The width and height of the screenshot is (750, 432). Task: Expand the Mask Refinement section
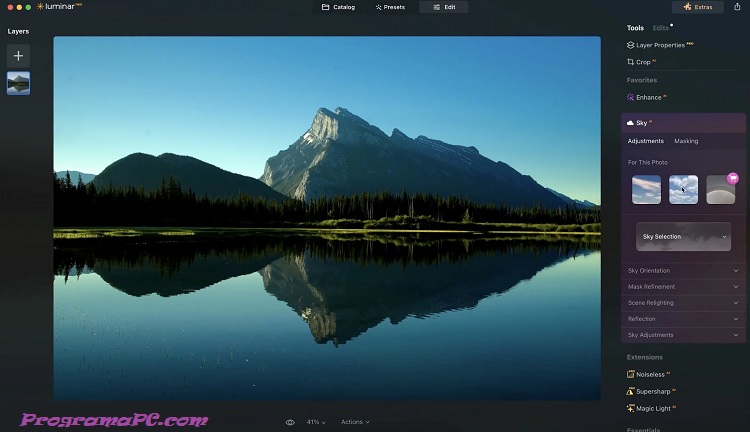tap(684, 287)
